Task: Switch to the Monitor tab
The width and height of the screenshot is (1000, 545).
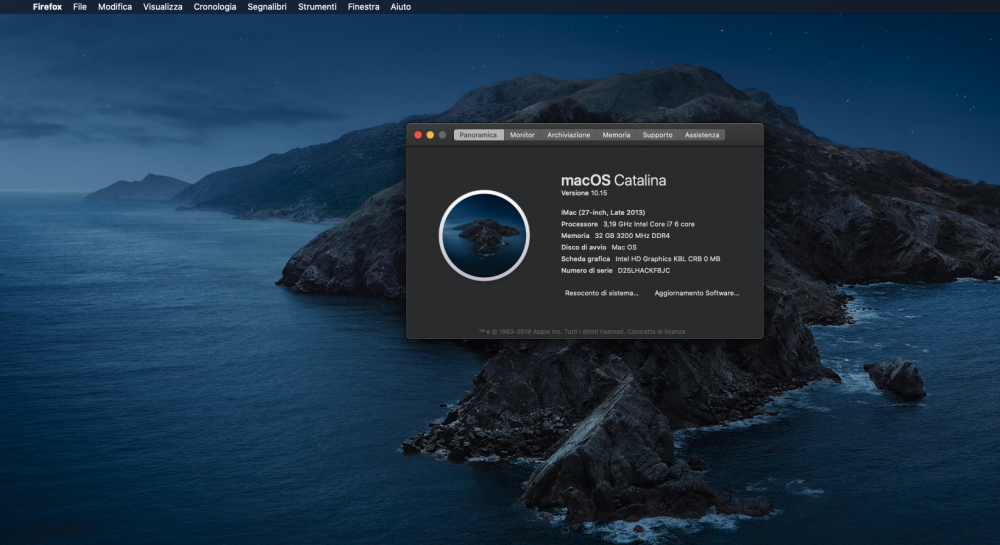Action: click(522, 135)
